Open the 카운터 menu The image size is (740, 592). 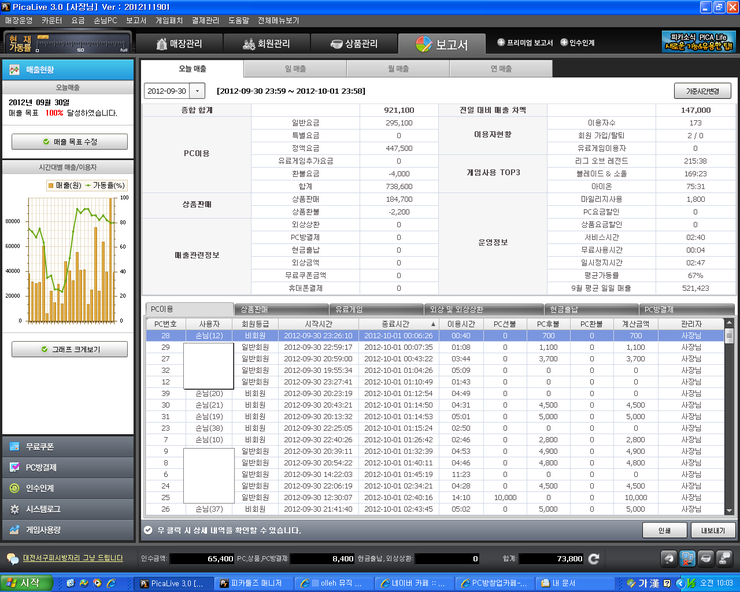click(x=51, y=21)
